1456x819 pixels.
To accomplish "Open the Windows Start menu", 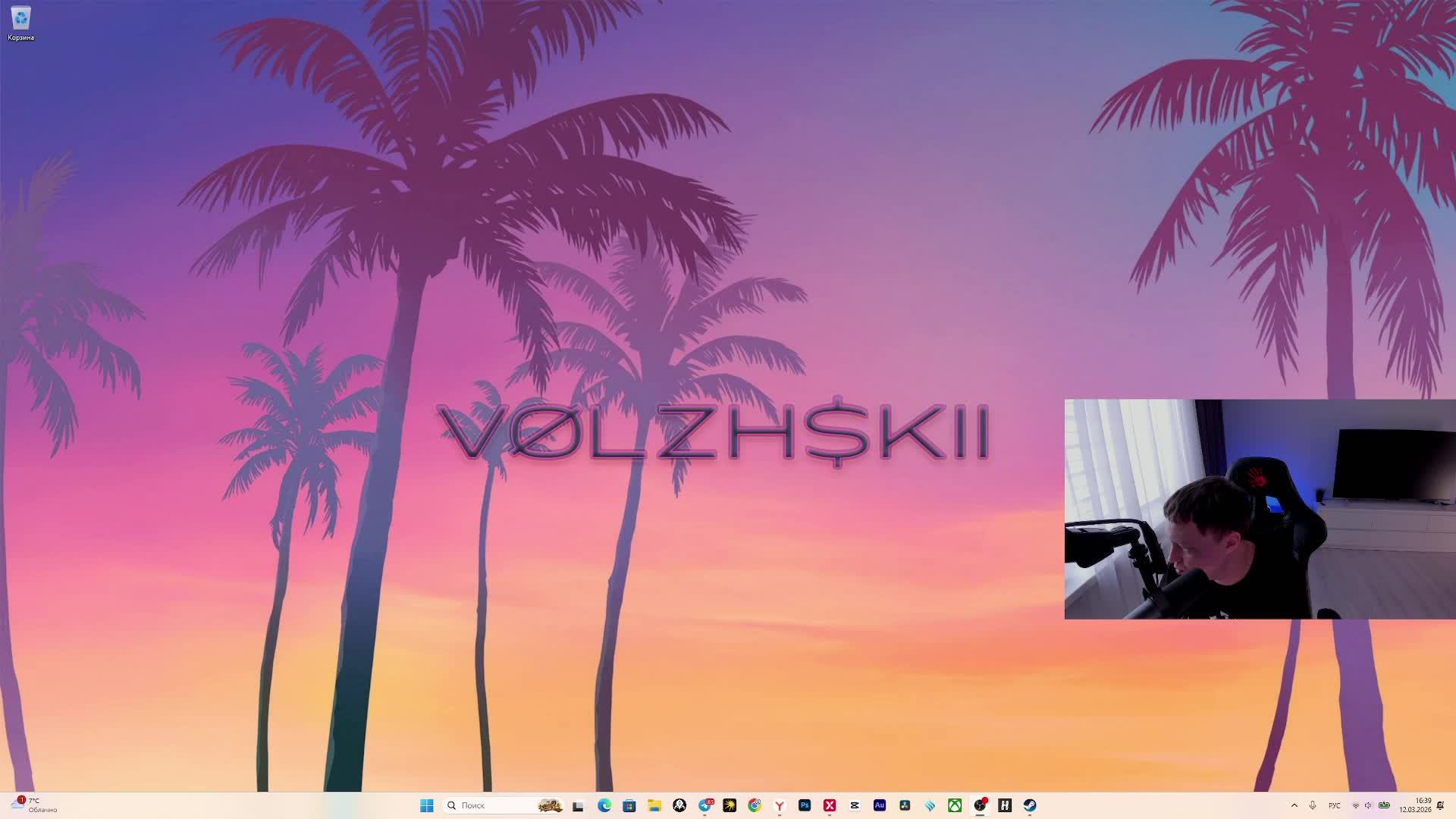I will (427, 805).
